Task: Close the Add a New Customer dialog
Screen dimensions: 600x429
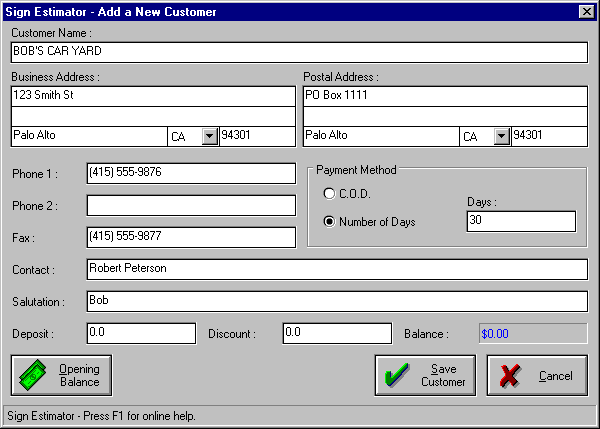Action: click(586, 11)
